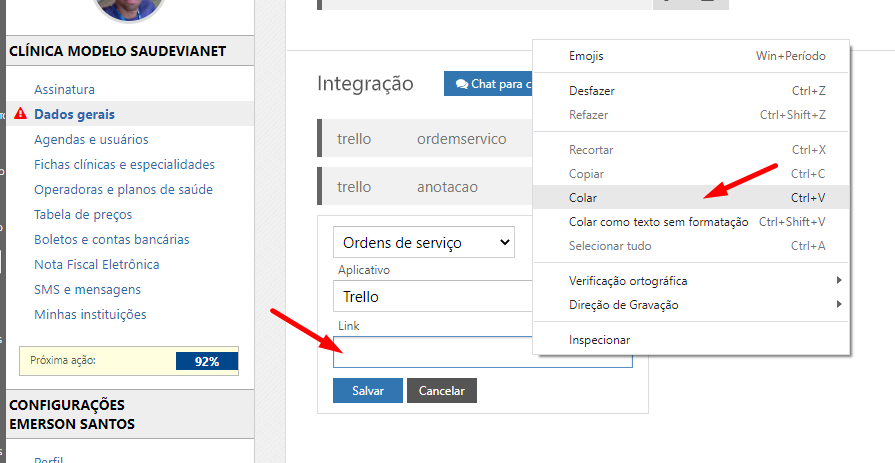Choose Emojis from the context menu
This screenshot has width=895, height=463.
click(x=691, y=56)
